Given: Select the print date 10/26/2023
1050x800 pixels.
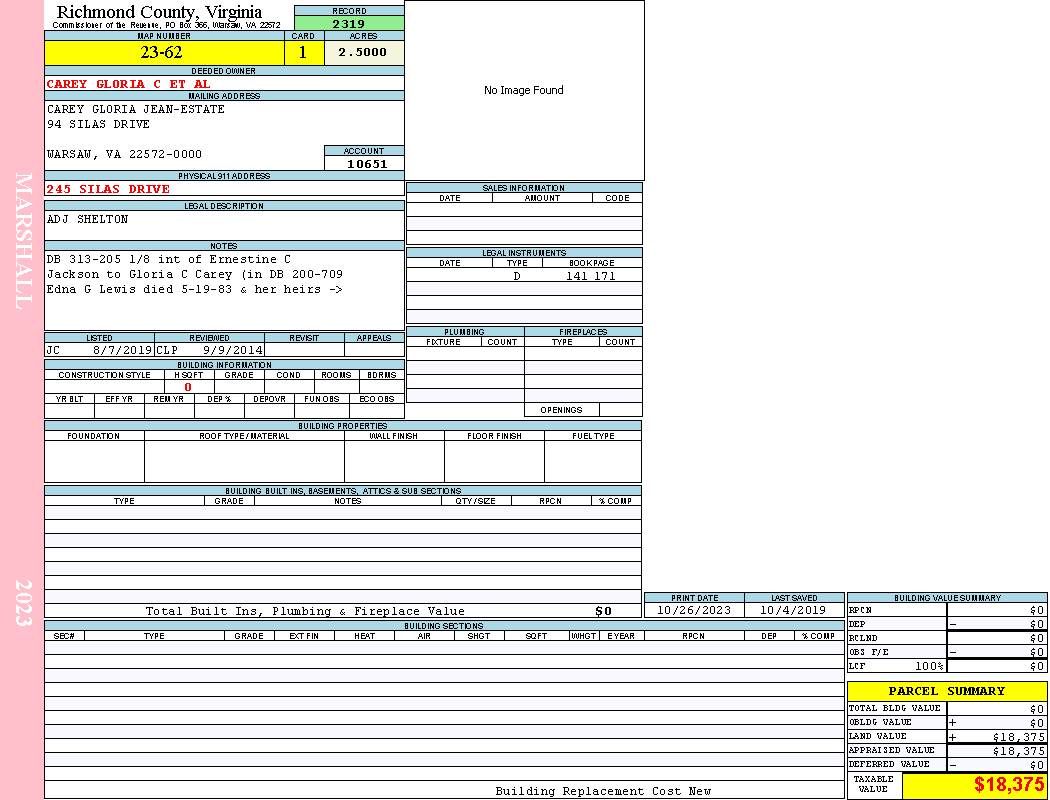Looking at the screenshot, I should (694, 610).
